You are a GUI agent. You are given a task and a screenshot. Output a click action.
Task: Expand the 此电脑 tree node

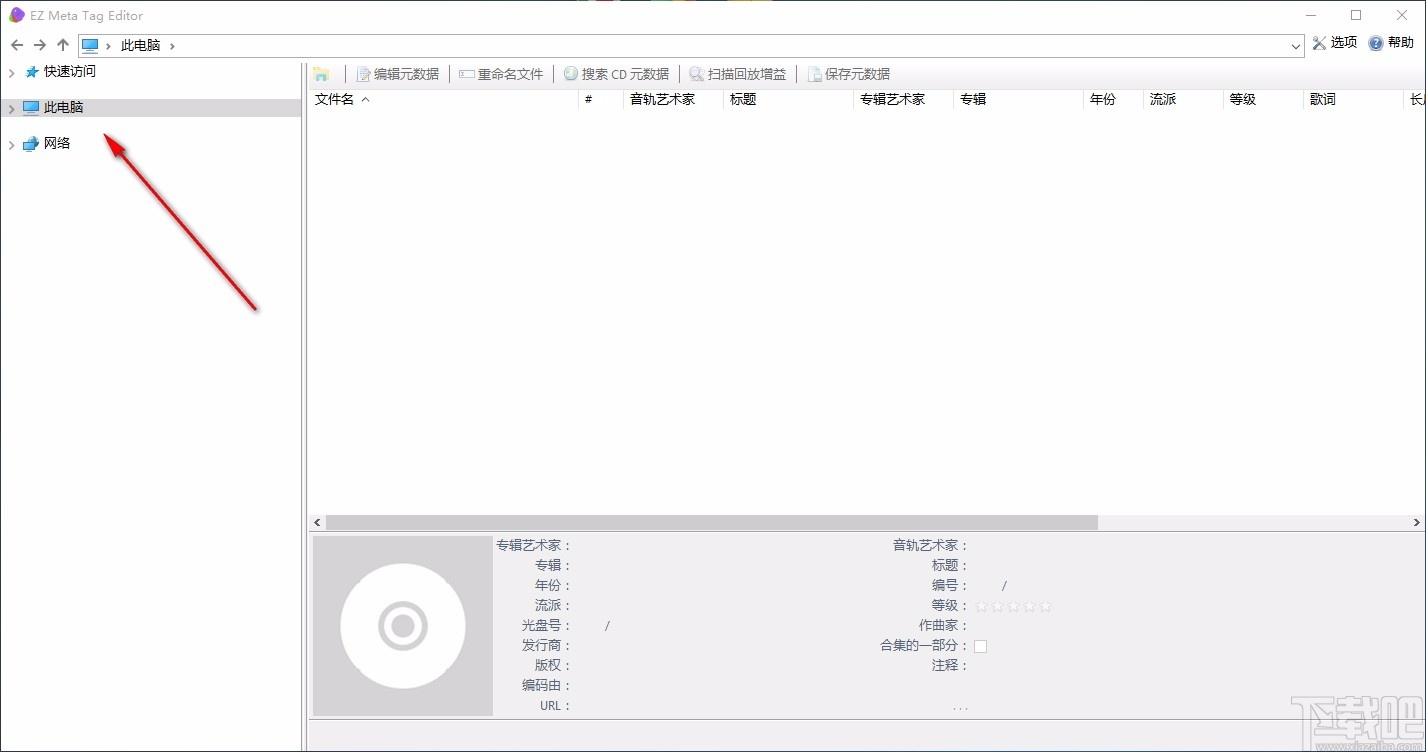10,107
